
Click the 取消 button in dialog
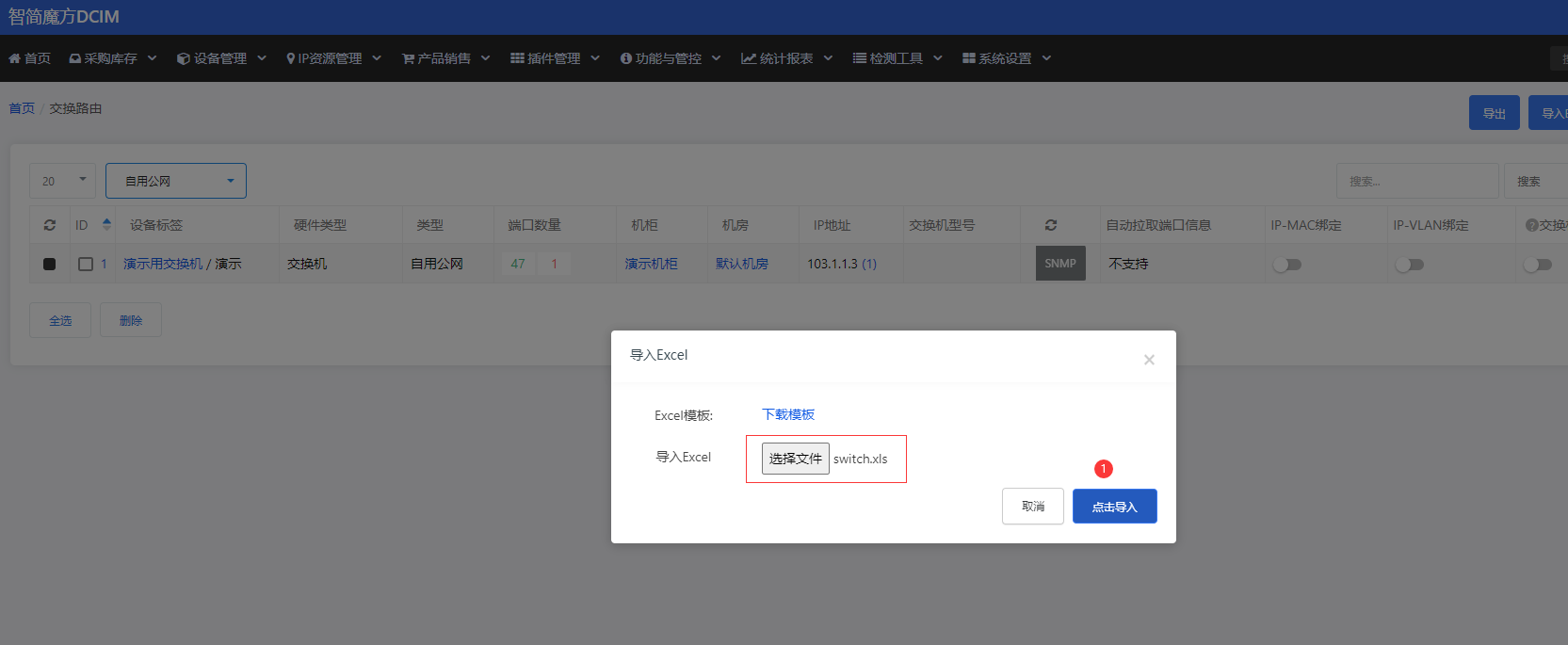(1033, 507)
